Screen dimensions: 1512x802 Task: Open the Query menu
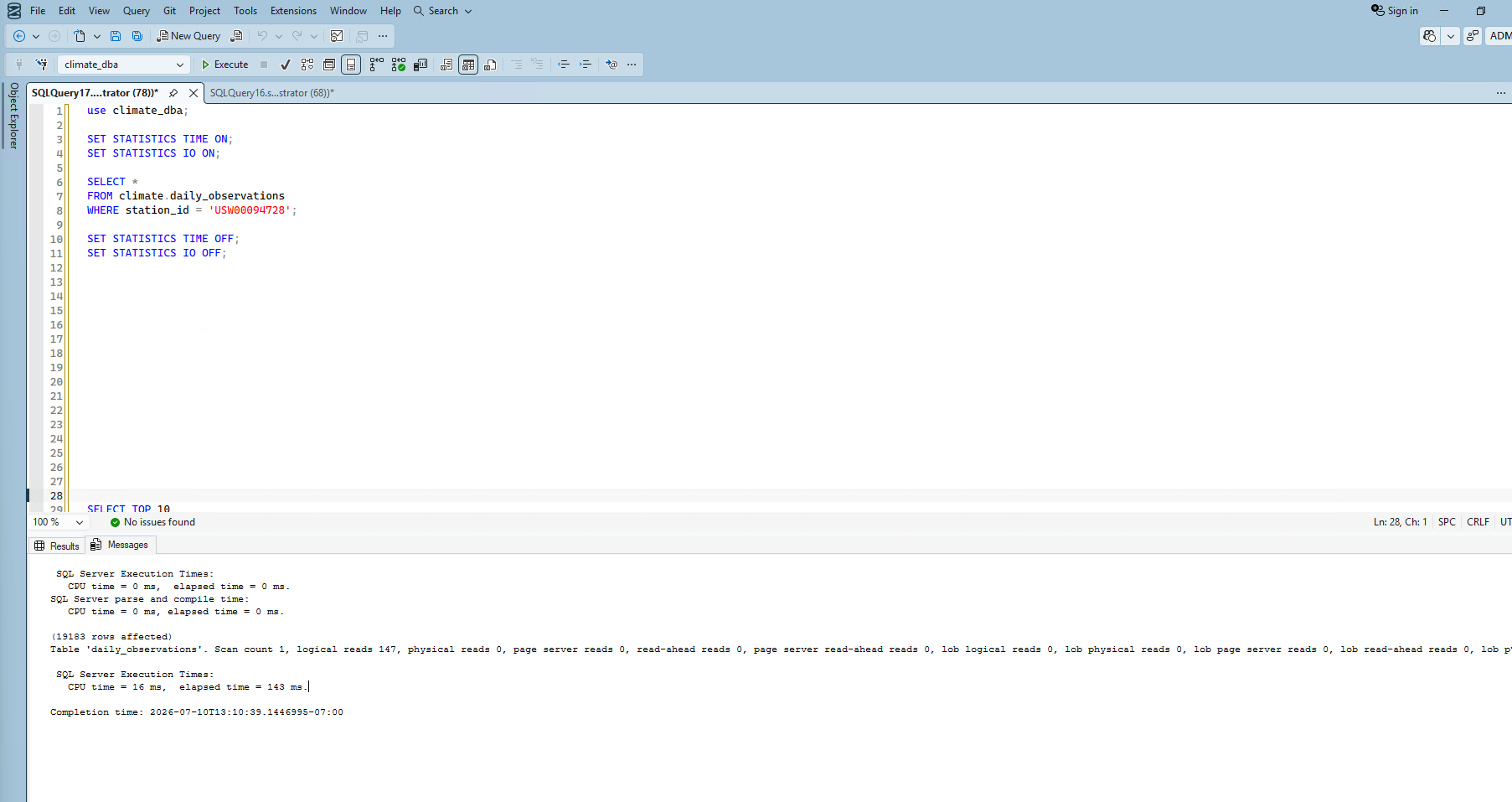tap(137, 11)
